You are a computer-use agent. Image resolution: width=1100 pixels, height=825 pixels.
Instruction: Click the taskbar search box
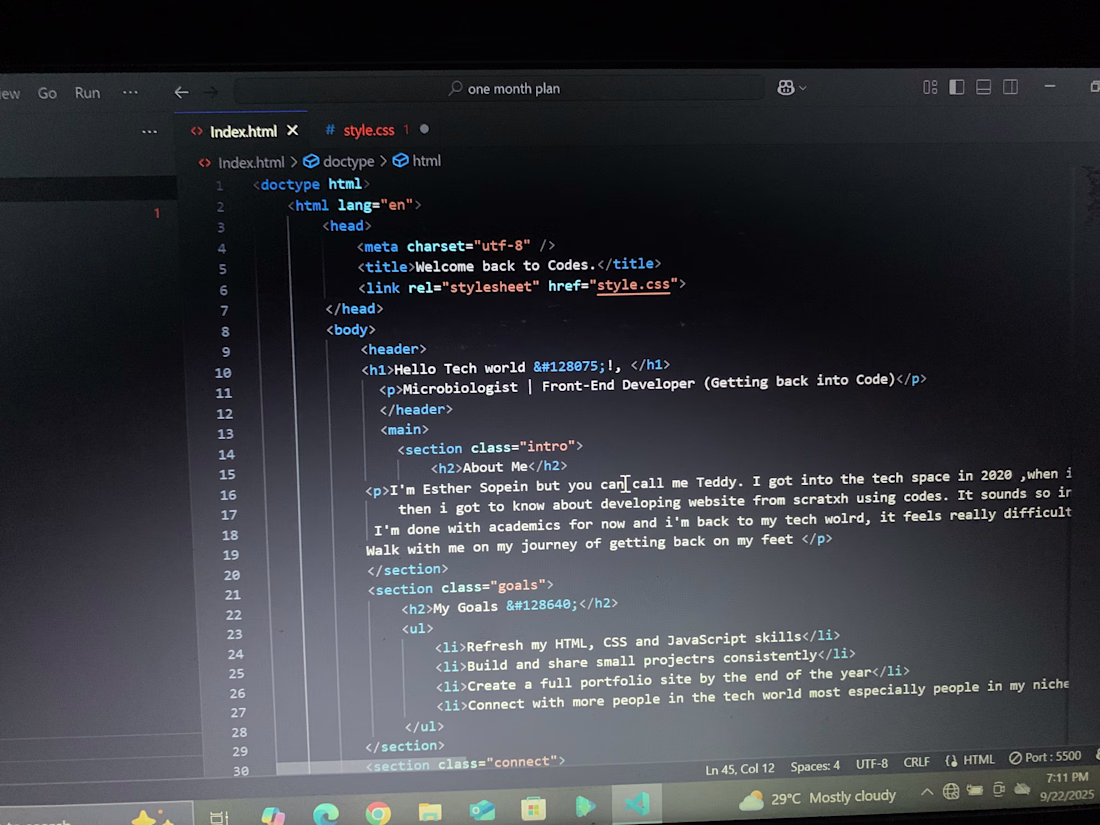coord(96,817)
